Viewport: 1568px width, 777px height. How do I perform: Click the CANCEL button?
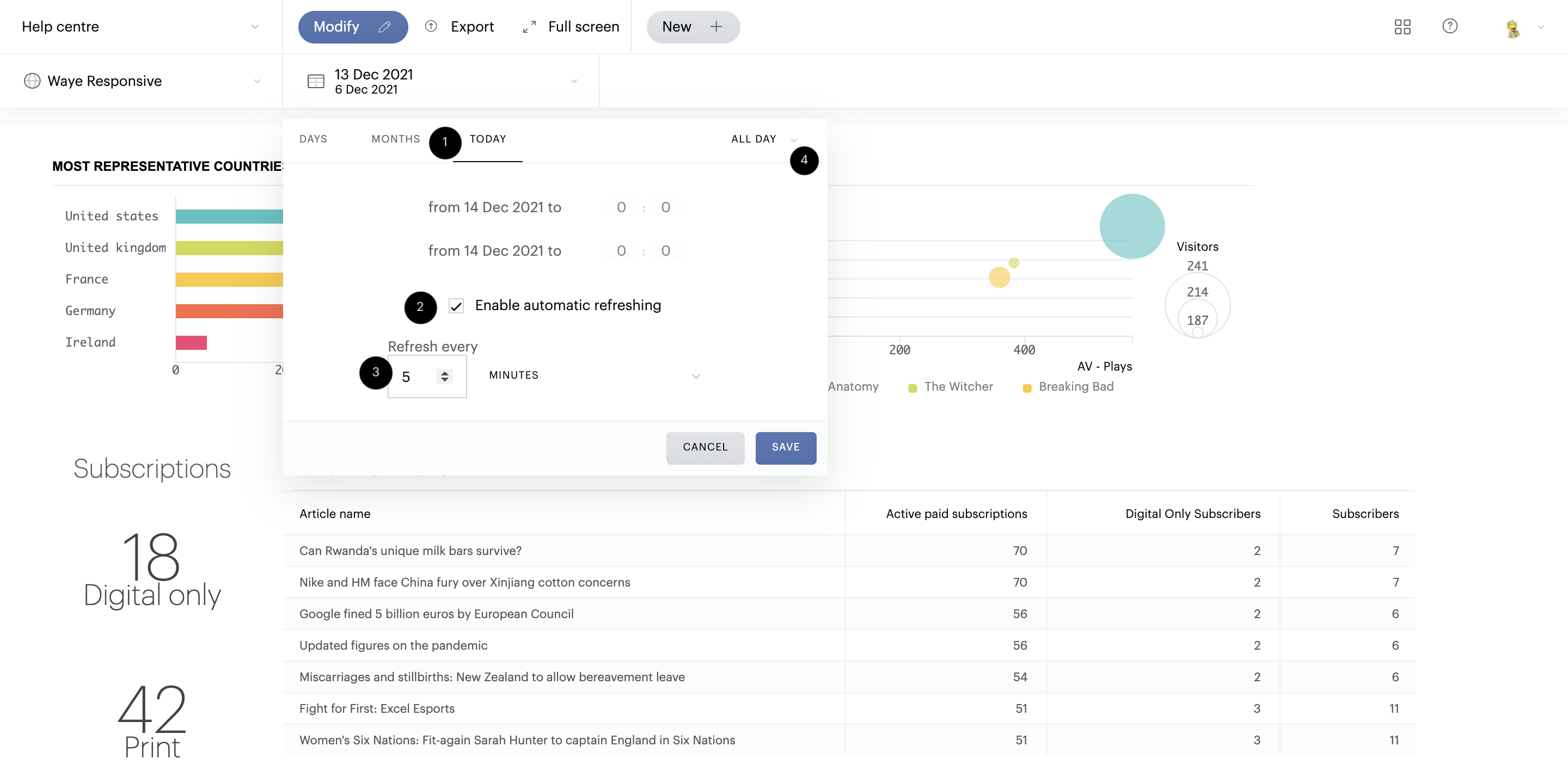click(705, 447)
